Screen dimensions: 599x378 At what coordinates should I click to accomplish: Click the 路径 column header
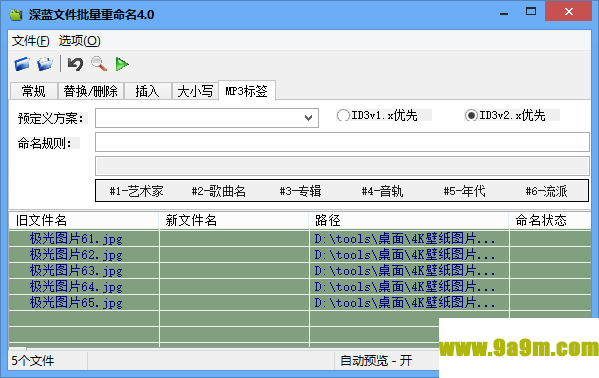point(409,220)
